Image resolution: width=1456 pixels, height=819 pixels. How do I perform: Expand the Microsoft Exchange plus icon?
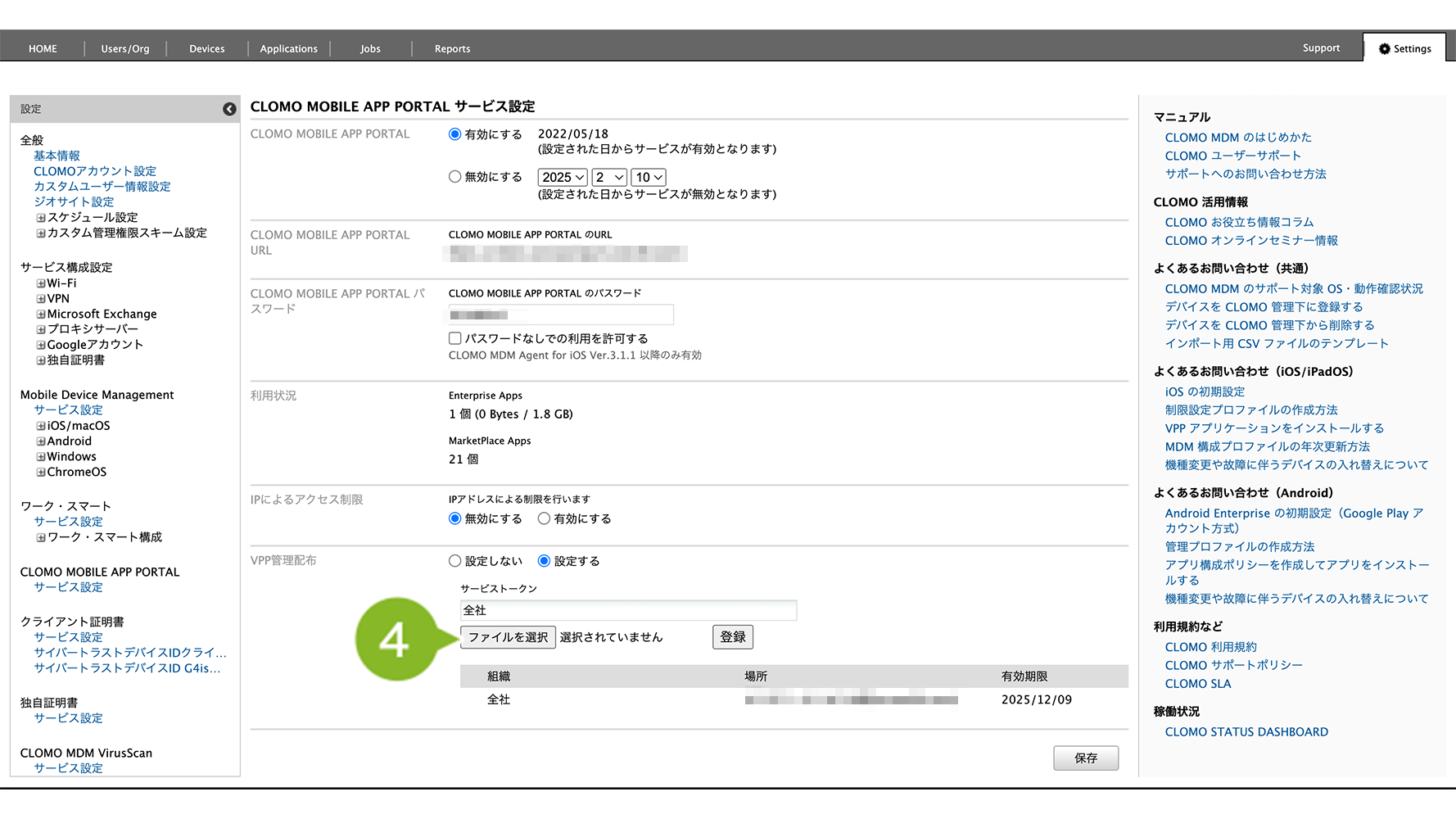[x=40, y=314]
